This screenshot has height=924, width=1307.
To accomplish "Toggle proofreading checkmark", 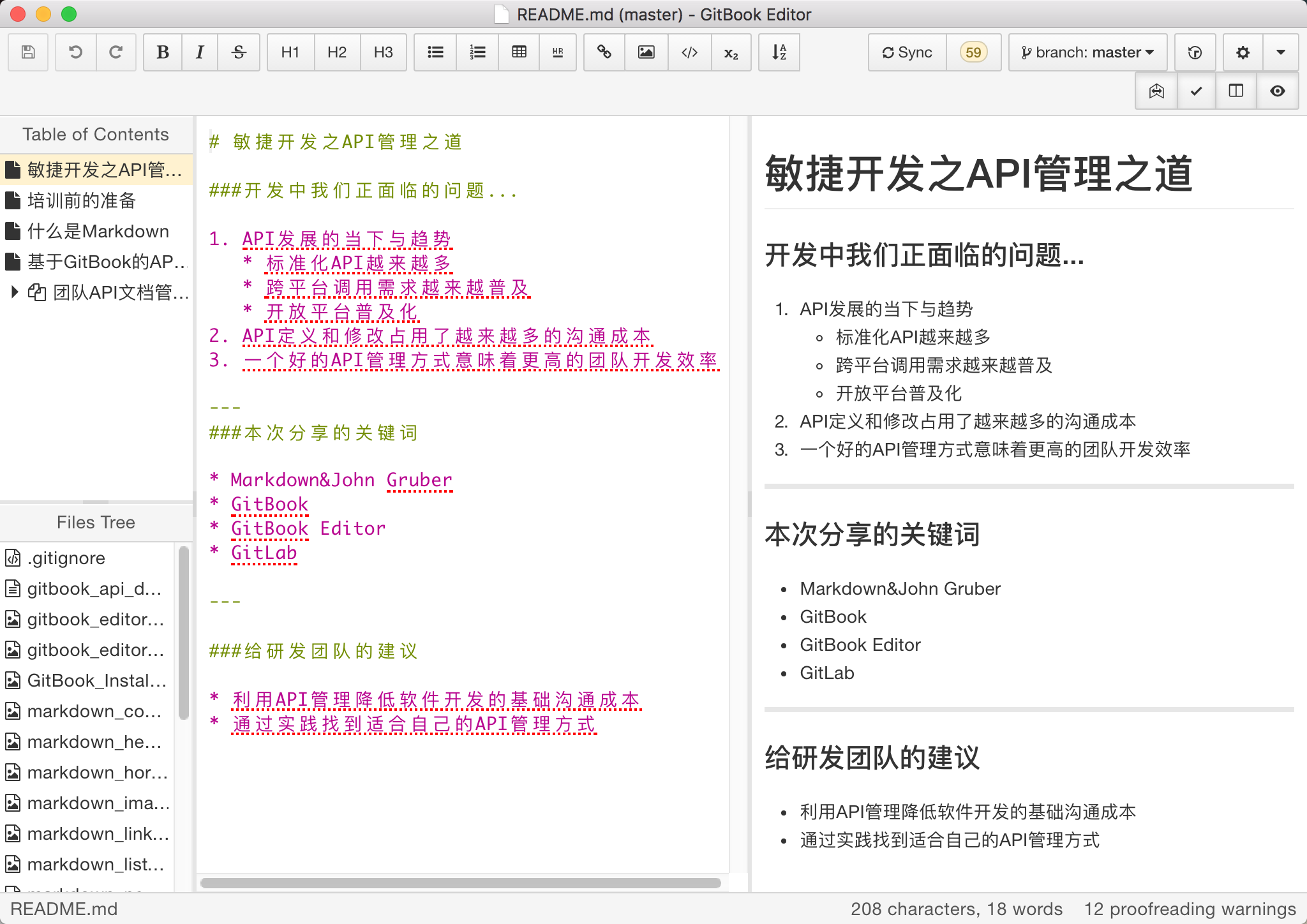I will click(x=1196, y=91).
